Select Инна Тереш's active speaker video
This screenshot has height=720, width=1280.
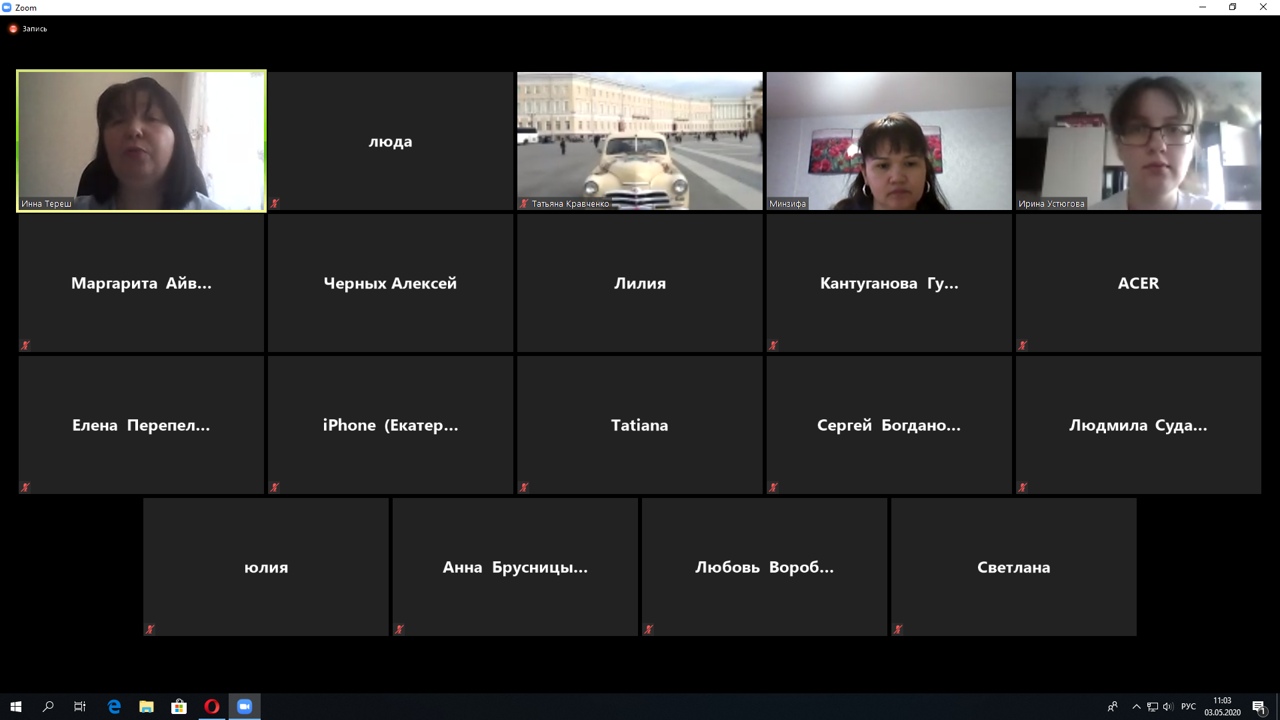(141, 140)
